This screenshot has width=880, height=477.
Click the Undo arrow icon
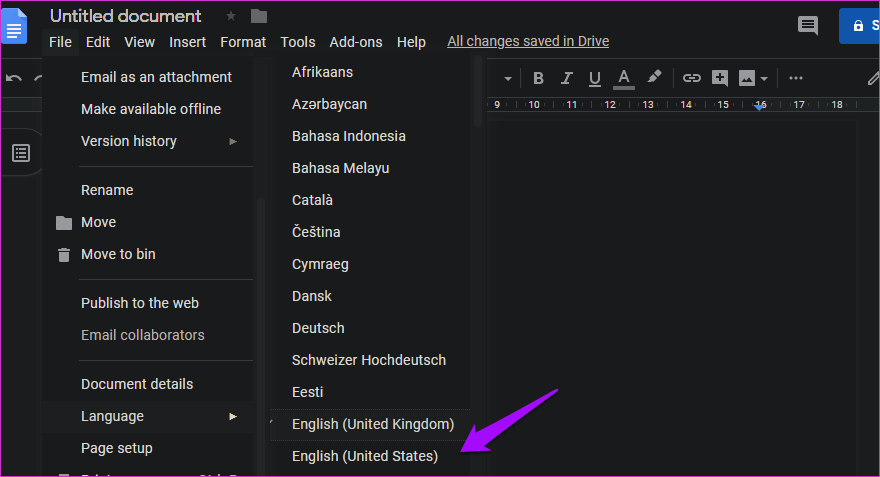[14, 79]
